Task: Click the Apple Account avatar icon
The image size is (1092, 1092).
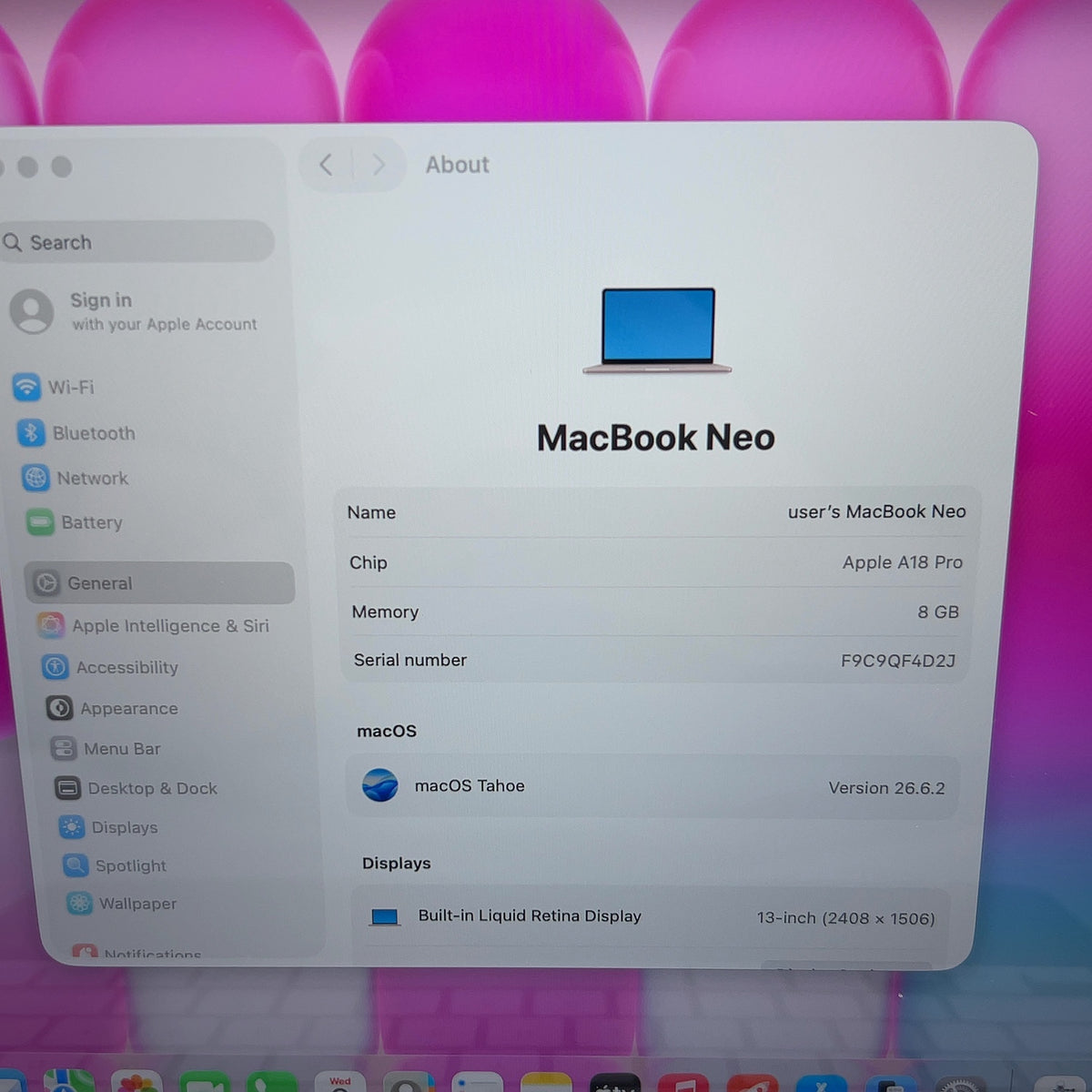Action: (x=32, y=311)
